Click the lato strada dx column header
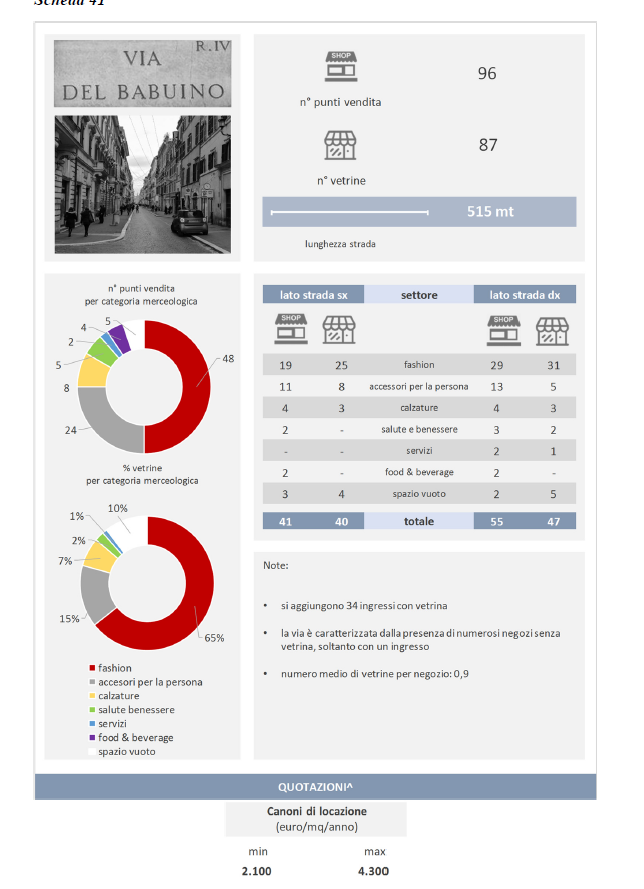 coord(524,295)
